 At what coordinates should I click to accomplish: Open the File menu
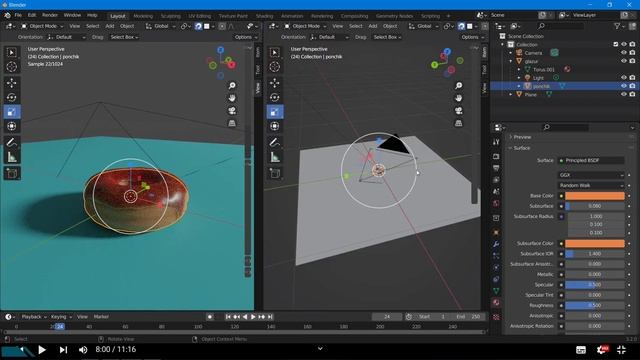[x=18, y=15]
